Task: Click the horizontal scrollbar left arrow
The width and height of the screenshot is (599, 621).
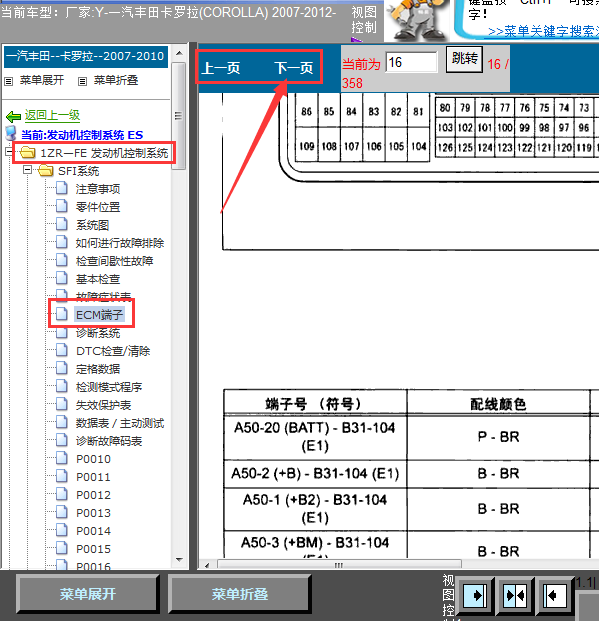Action: click(207, 565)
